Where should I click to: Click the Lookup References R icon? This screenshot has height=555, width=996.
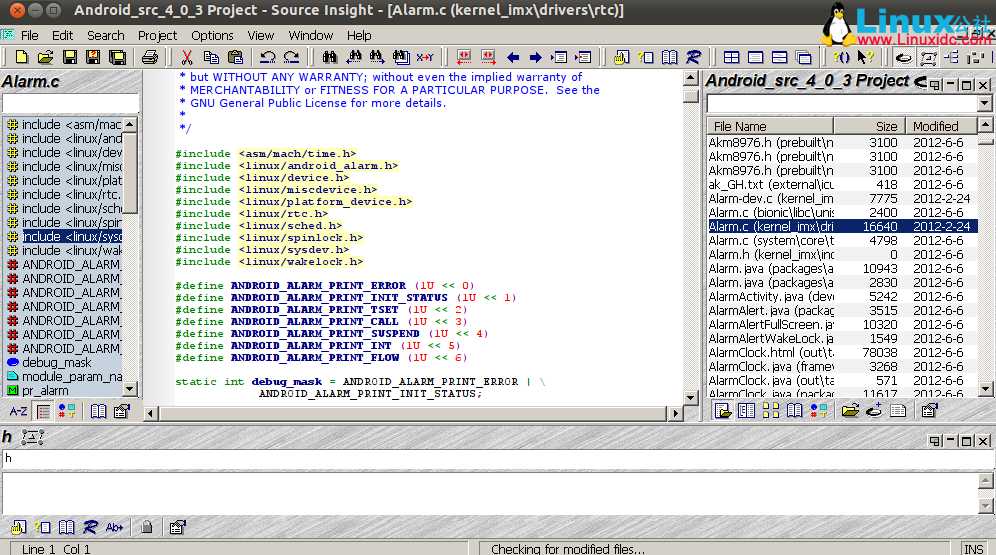coord(694,57)
